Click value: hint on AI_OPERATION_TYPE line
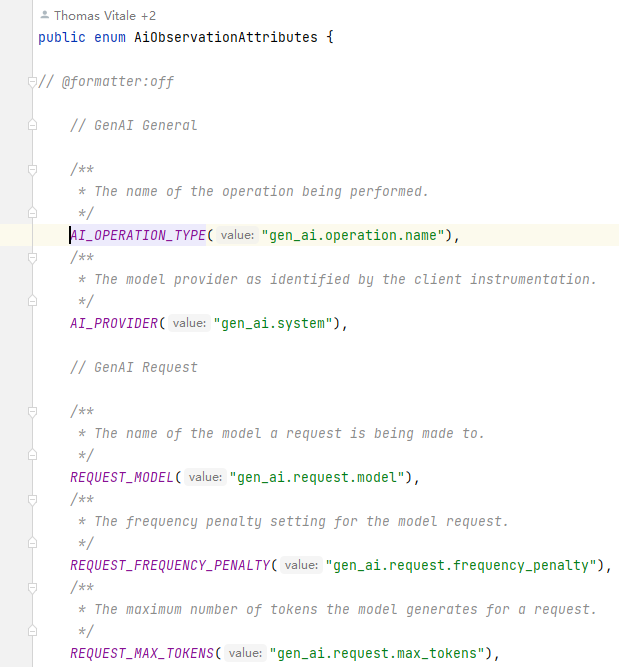 tap(237, 235)
